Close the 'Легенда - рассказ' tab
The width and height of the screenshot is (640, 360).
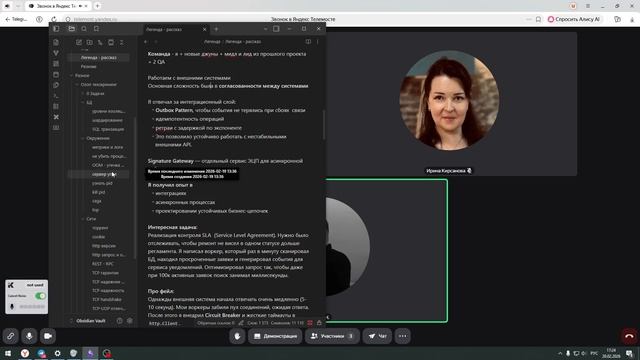click(204, 29)
